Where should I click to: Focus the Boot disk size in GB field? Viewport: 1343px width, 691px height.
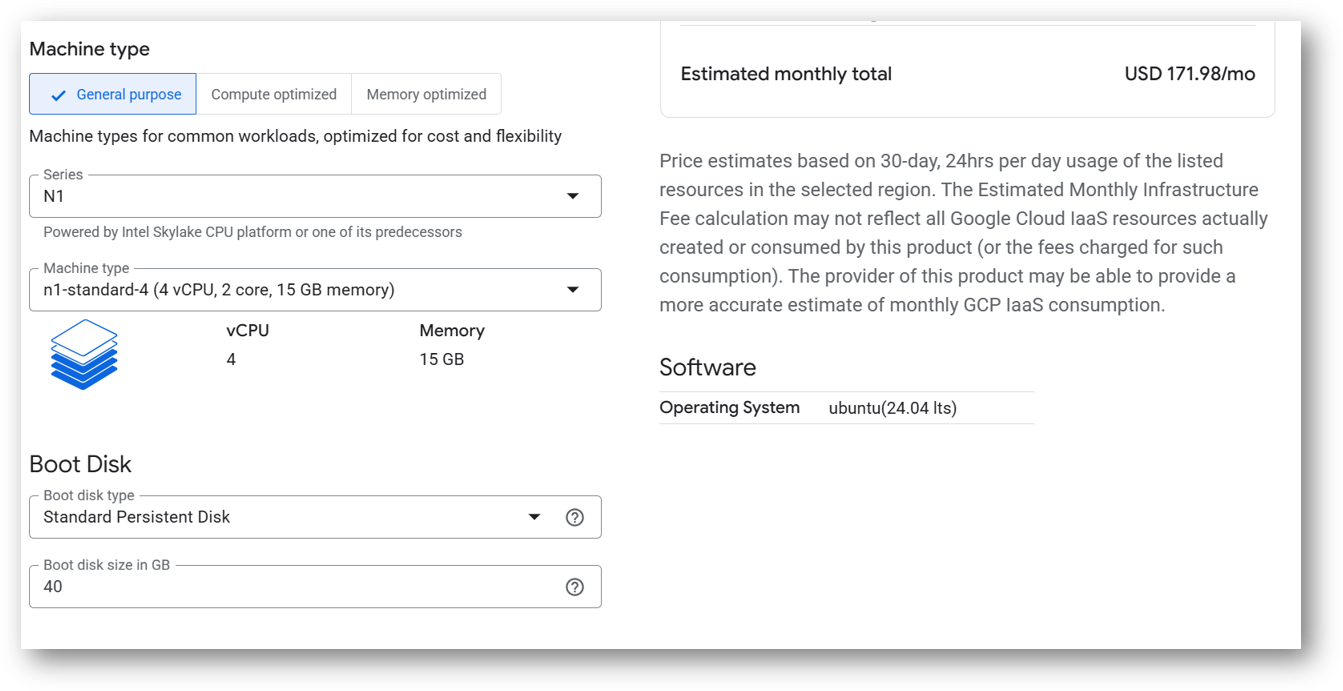290,587
